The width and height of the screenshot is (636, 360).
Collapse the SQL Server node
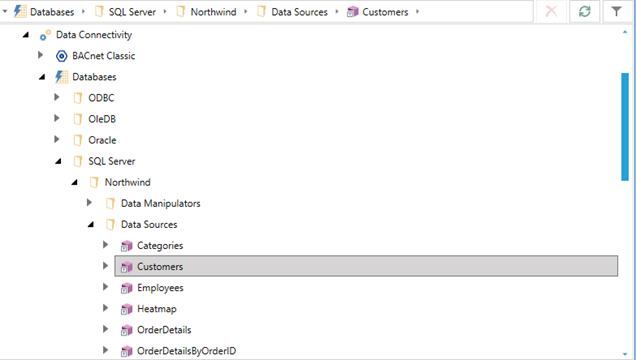(x=58, y=161)
